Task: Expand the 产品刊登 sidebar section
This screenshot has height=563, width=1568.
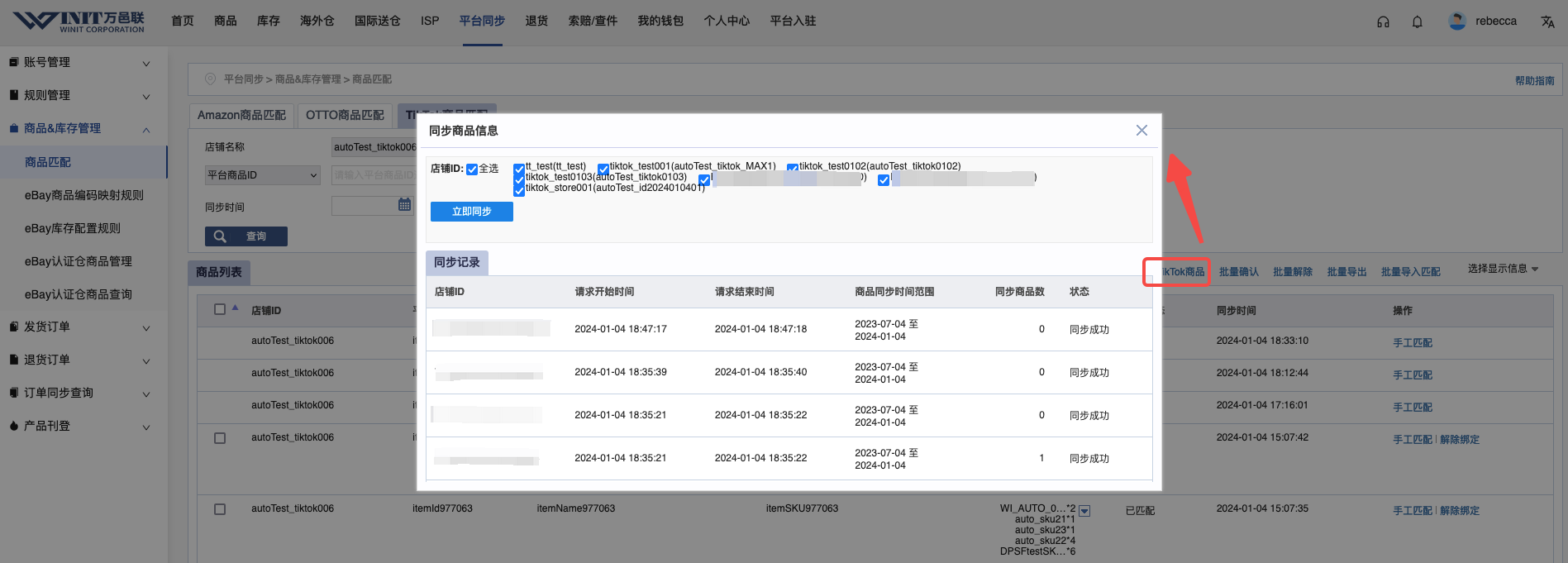Action: [x=146, y=427]
